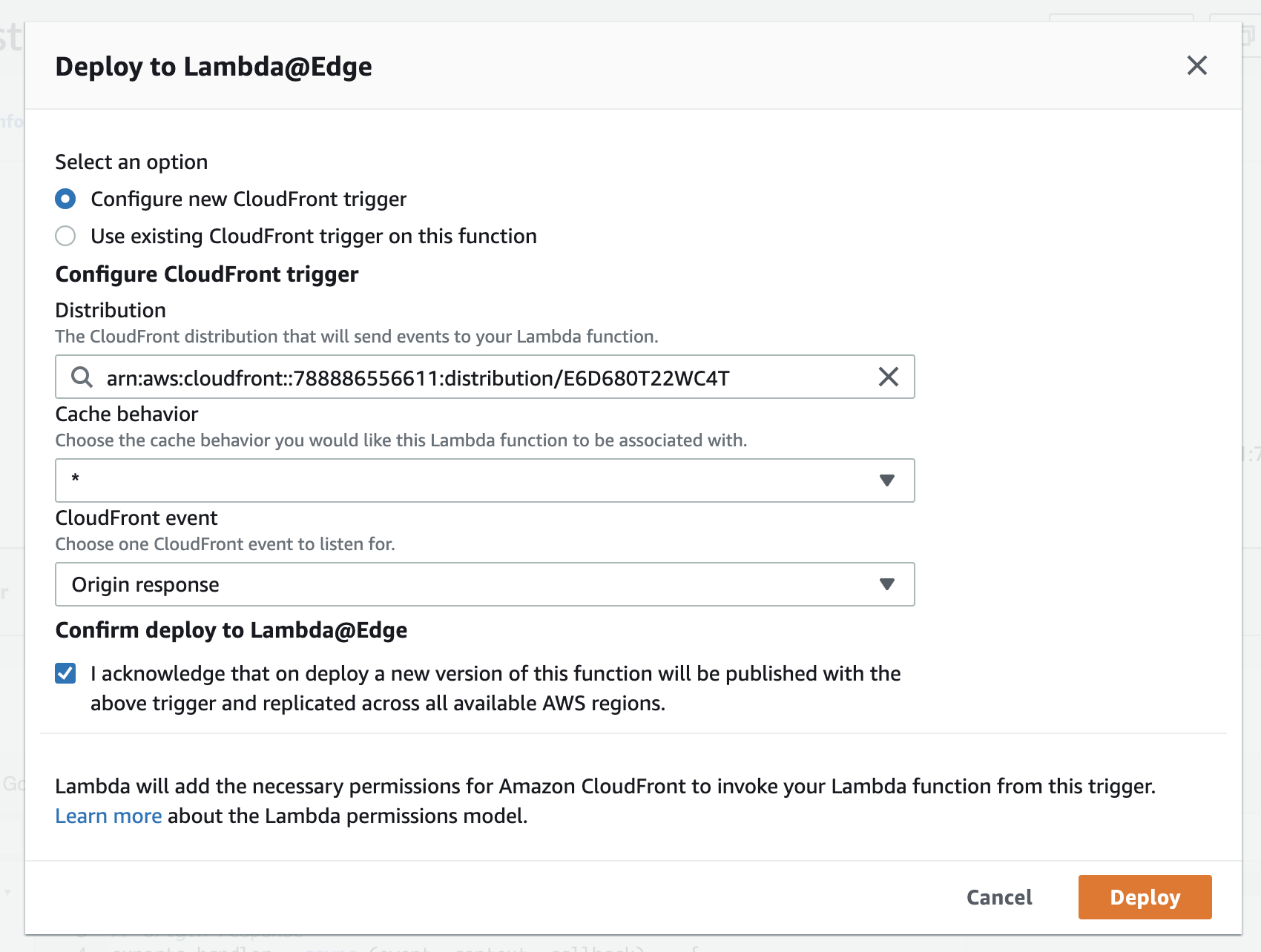1261x952 pixels.
Task: Click inside the Distribution ARN input field
Action: 485,377
